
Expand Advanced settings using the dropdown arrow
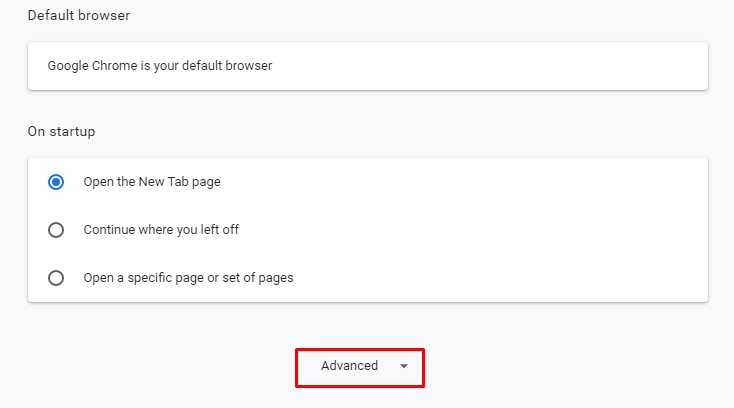pos(403,366)
